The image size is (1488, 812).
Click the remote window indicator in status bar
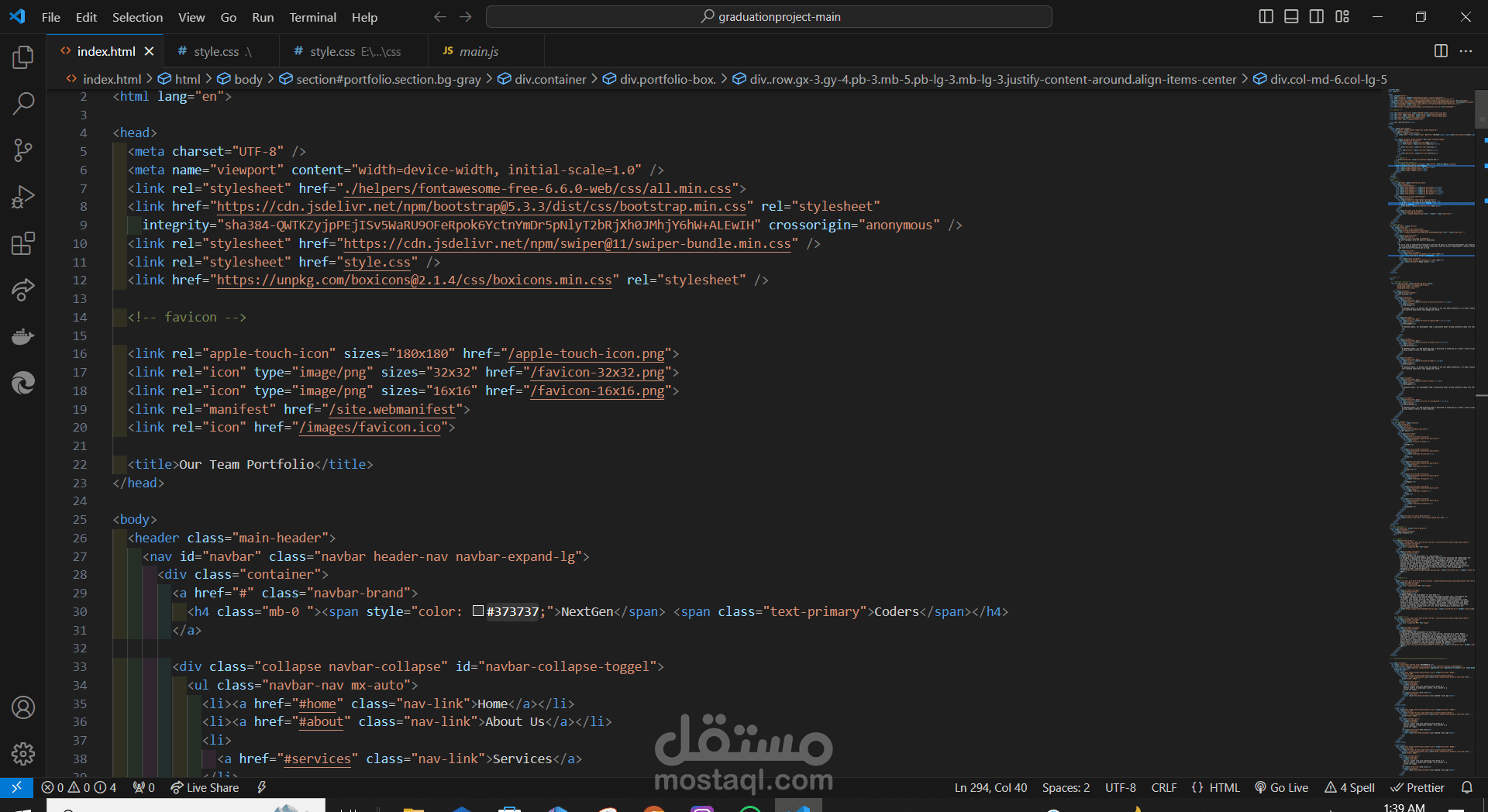point(16,787)
